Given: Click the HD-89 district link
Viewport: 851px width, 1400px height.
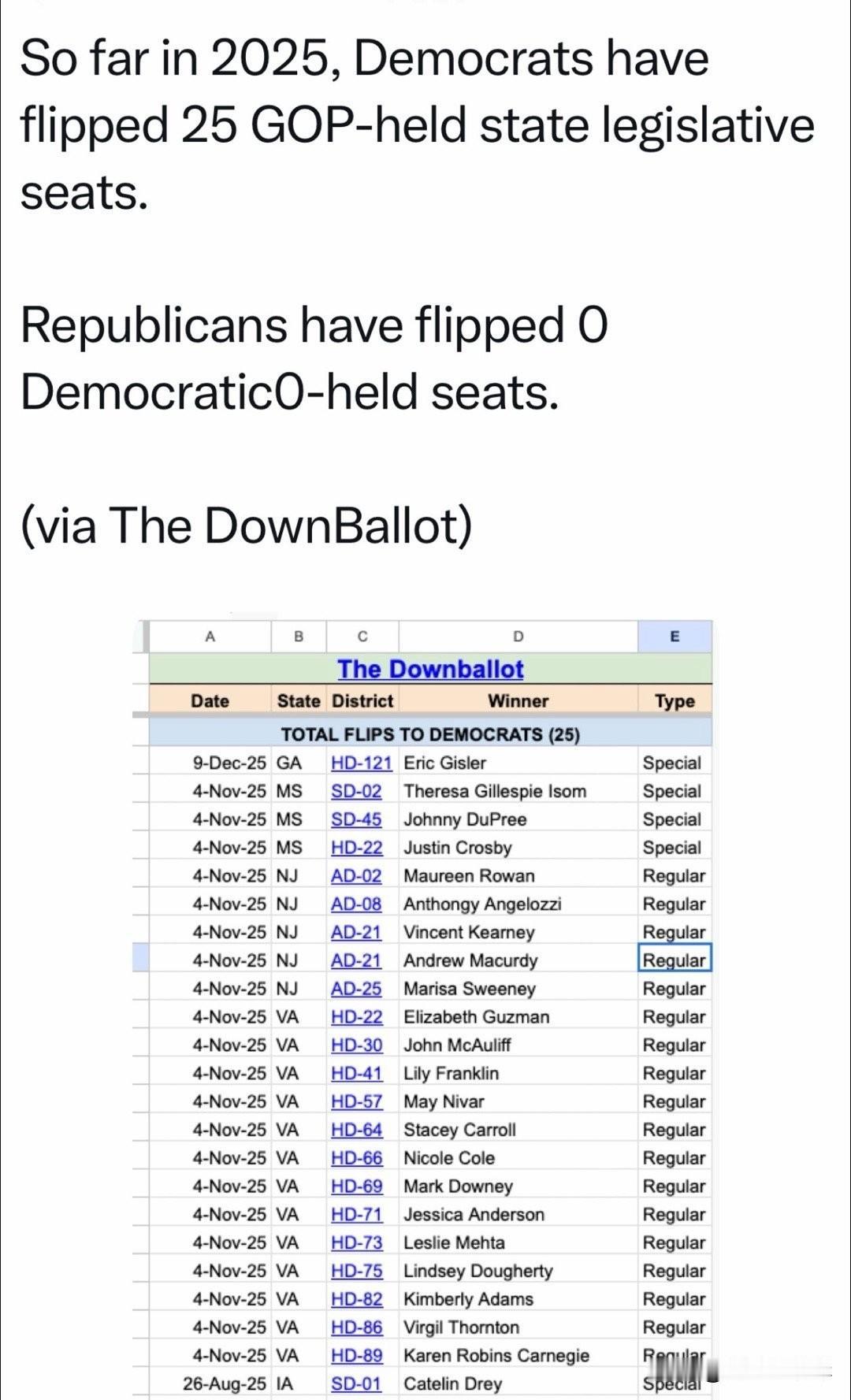Looking at the screenshot, I should (356, 1355).
